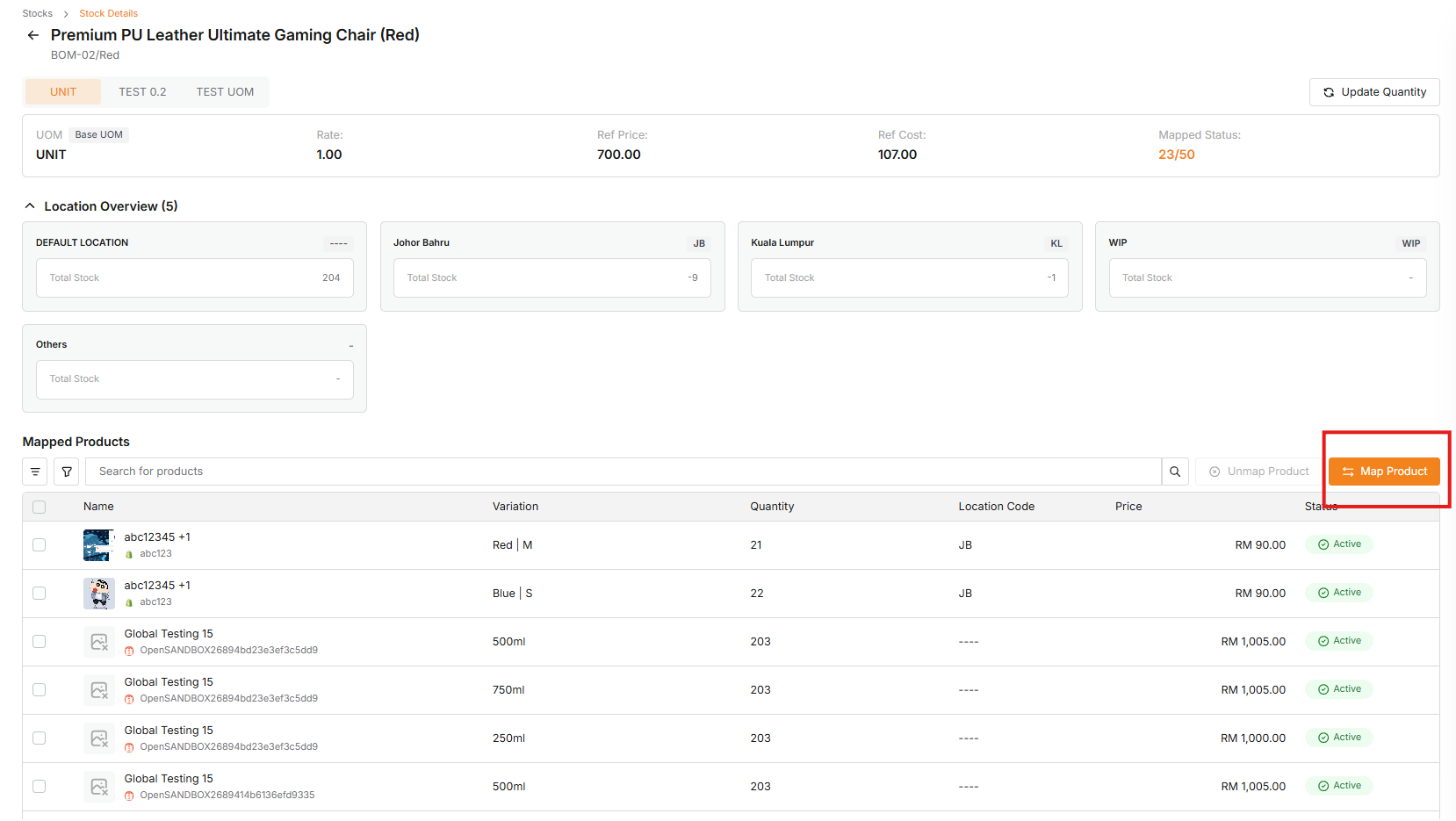The height and width of the screenshot is (821, 1456).
Task: Tick the checkbox for abc12345 Blue S row
Action: point(39,594)
